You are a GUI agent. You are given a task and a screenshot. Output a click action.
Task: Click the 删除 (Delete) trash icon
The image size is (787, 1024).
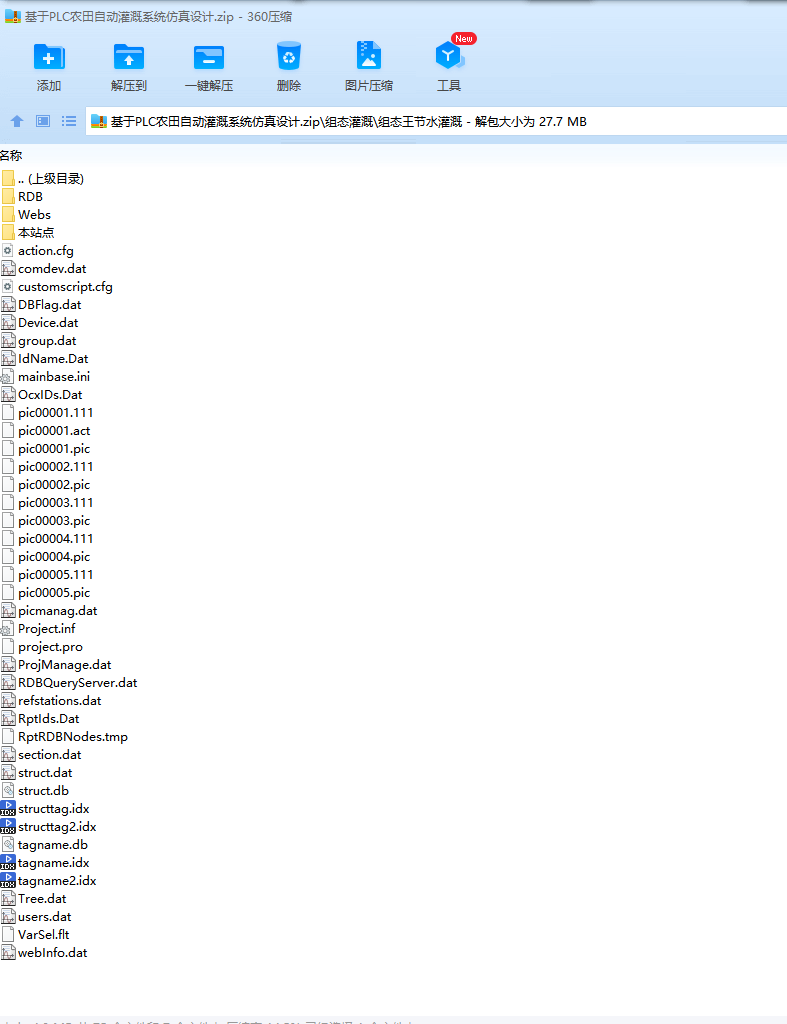(x=289, y=56)
